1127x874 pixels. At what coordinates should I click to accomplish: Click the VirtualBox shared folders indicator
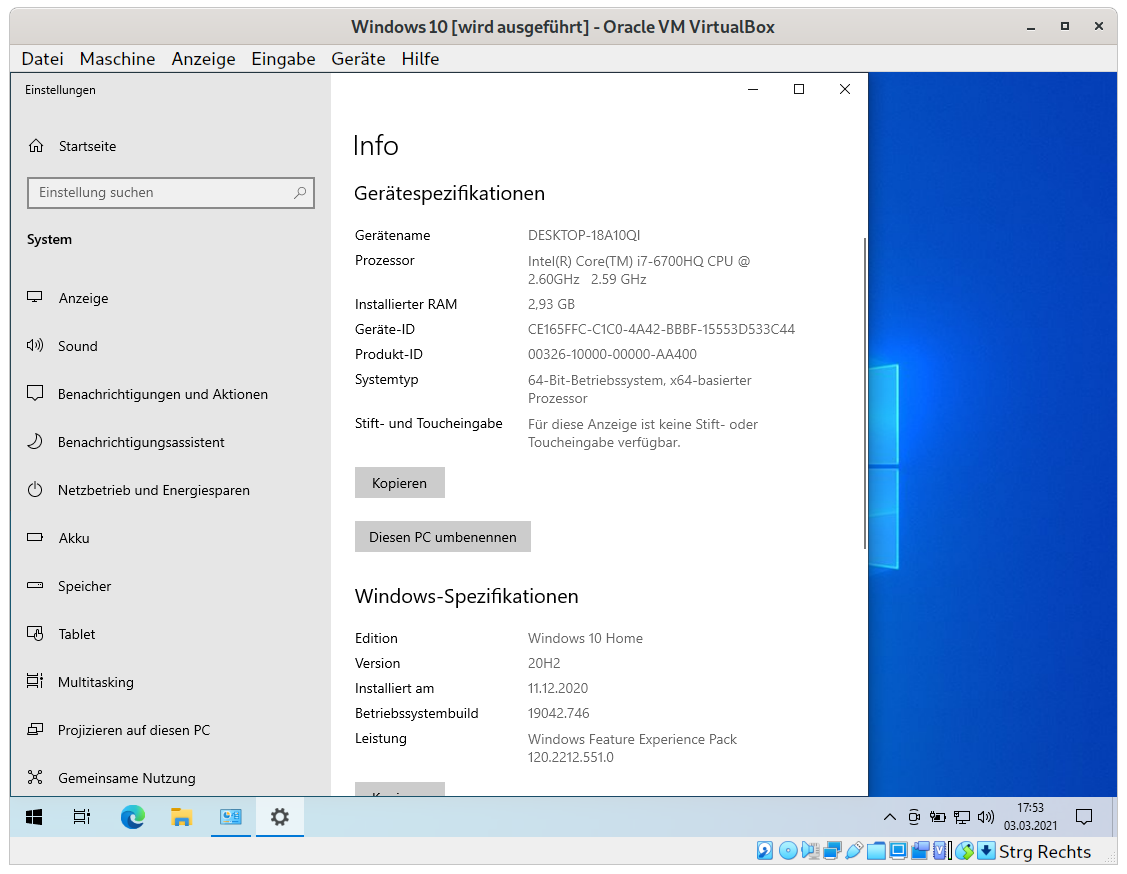coord(876,852)
